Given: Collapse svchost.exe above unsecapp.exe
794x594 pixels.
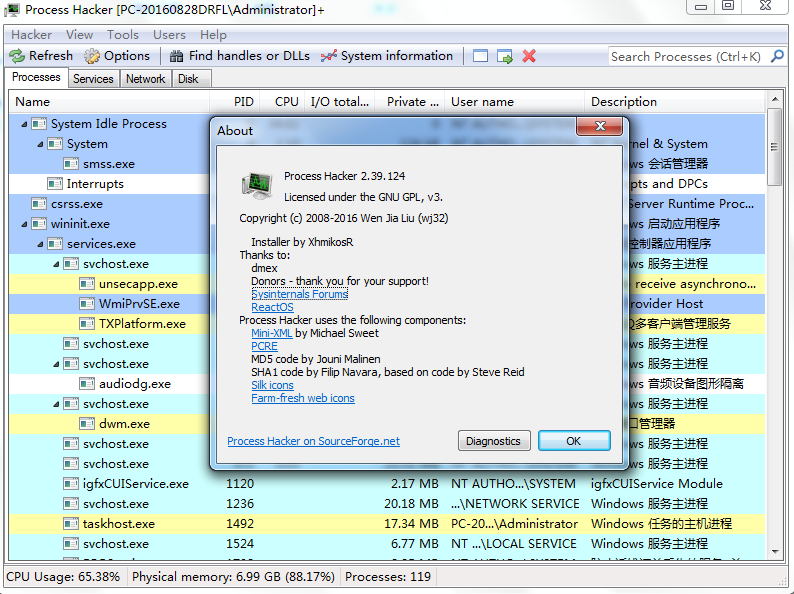Looking at the screenshot, I should [x=56, y=264].
